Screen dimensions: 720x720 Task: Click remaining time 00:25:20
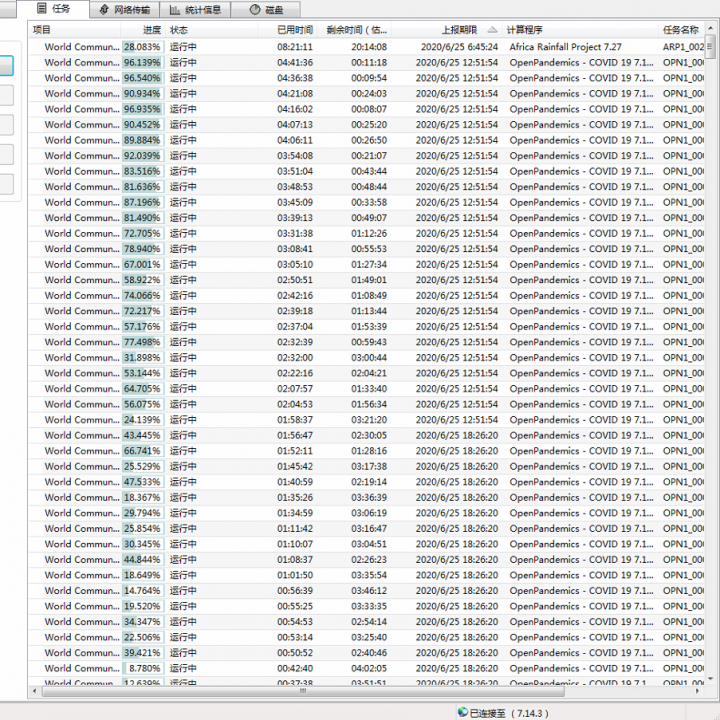pos(369,125)
